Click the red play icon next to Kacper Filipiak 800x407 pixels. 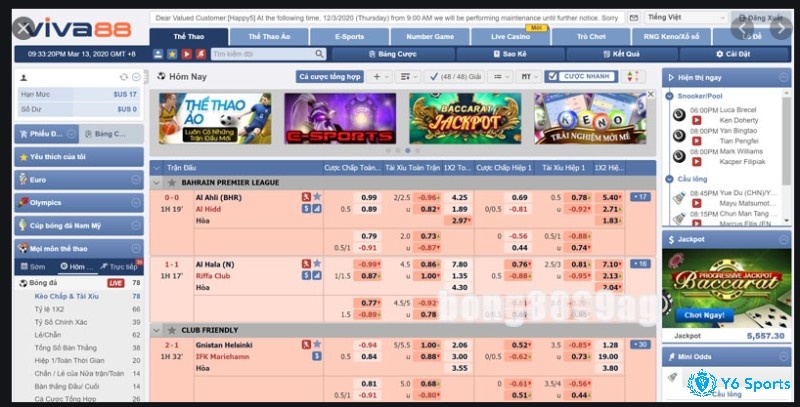696,162
